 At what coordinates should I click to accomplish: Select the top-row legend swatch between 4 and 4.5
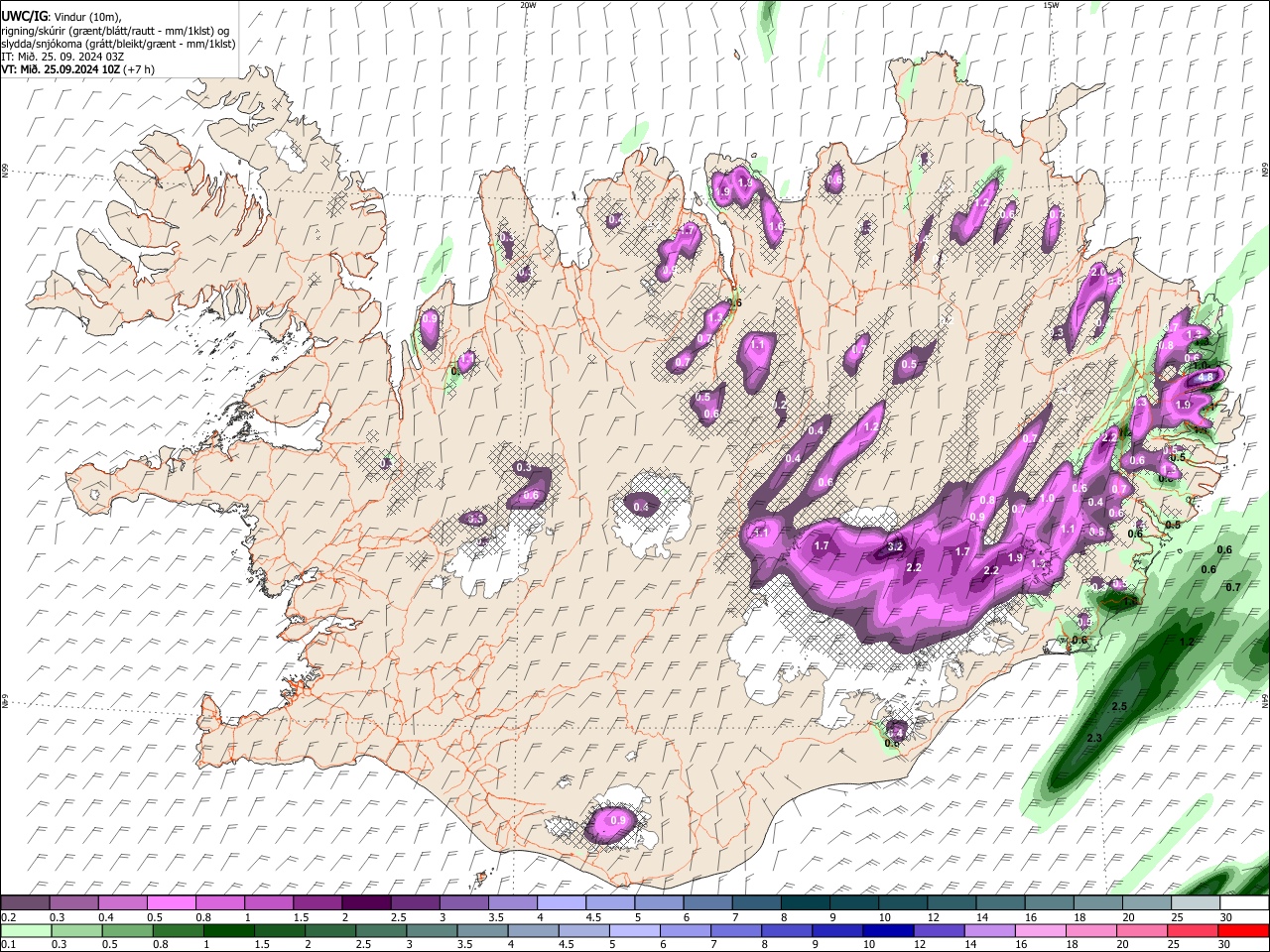pyautogui.click(x=562, y=903)
